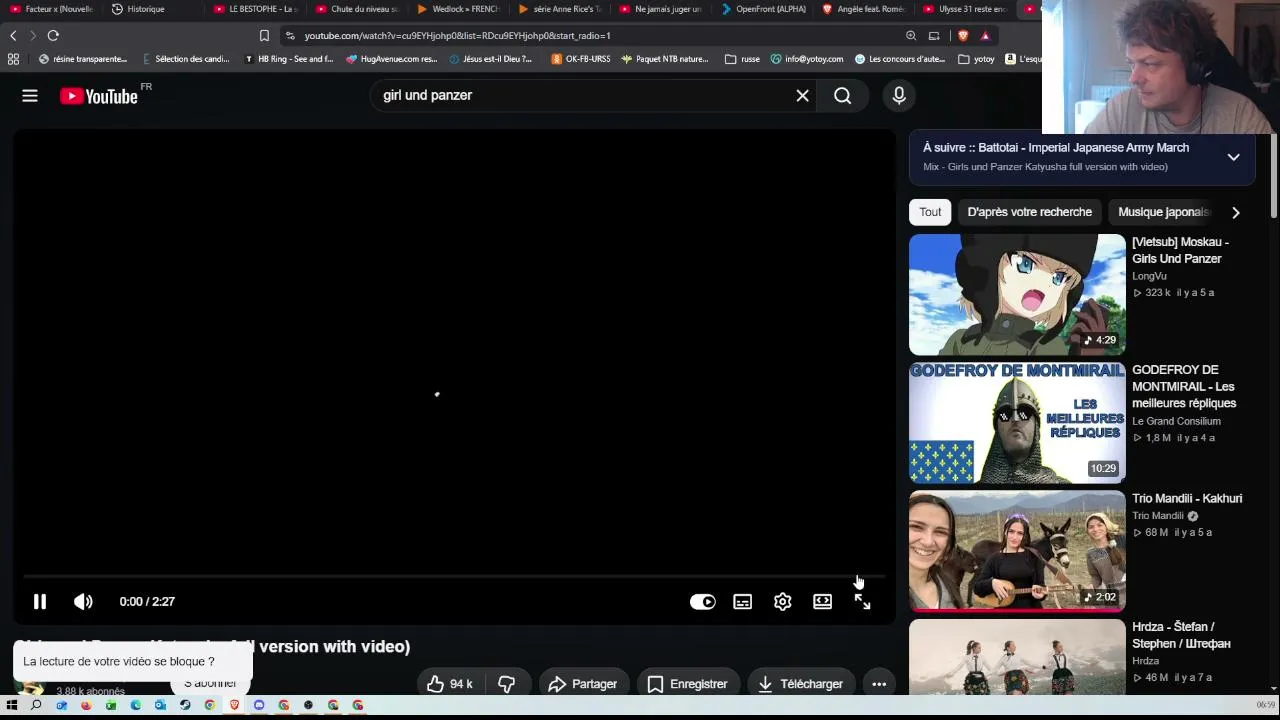1280x720 pixels.
Task: Open the Les concours d'aute... bookmark
Action: (899, 59)
